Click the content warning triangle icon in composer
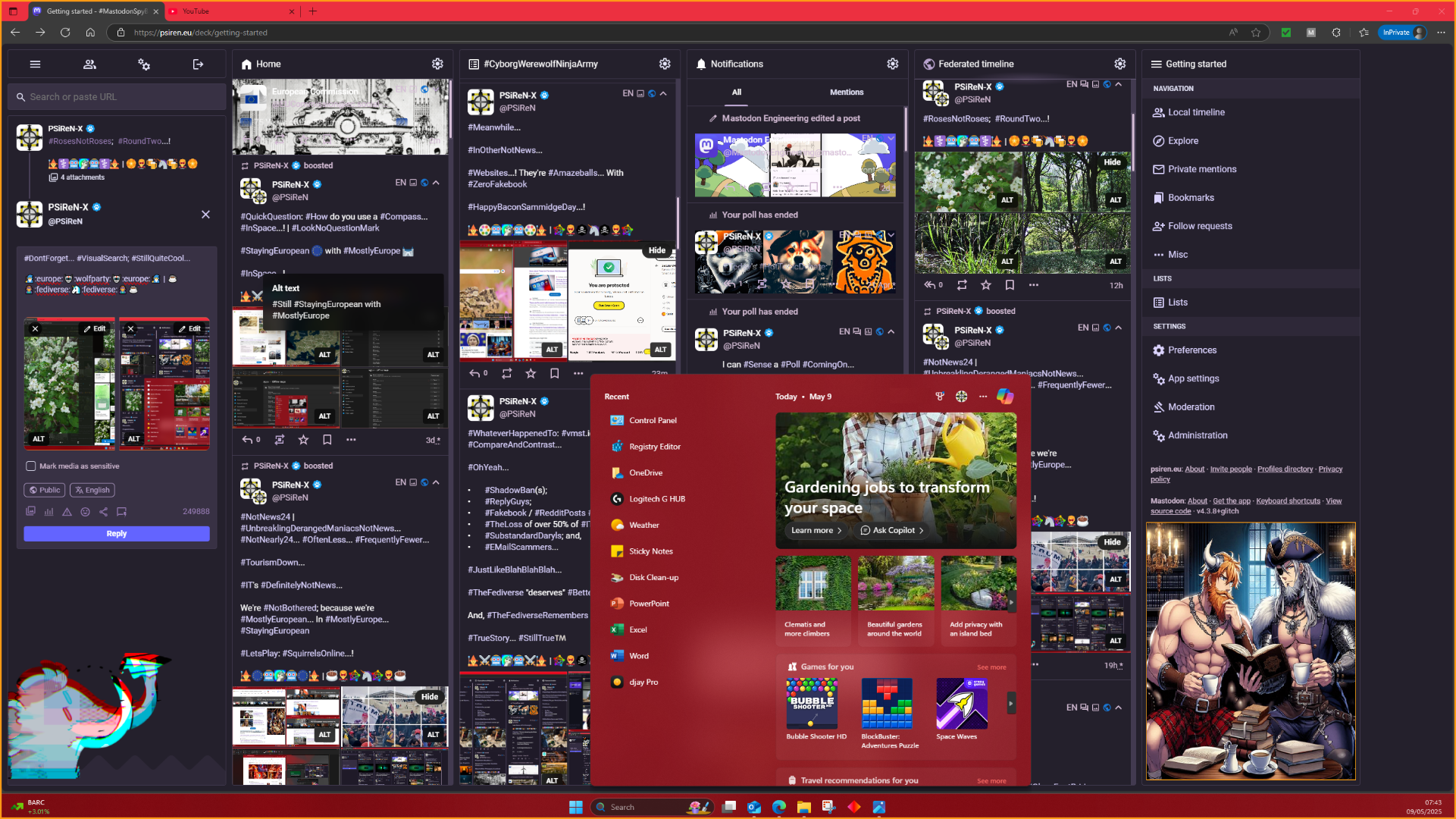 pos(67,512)
